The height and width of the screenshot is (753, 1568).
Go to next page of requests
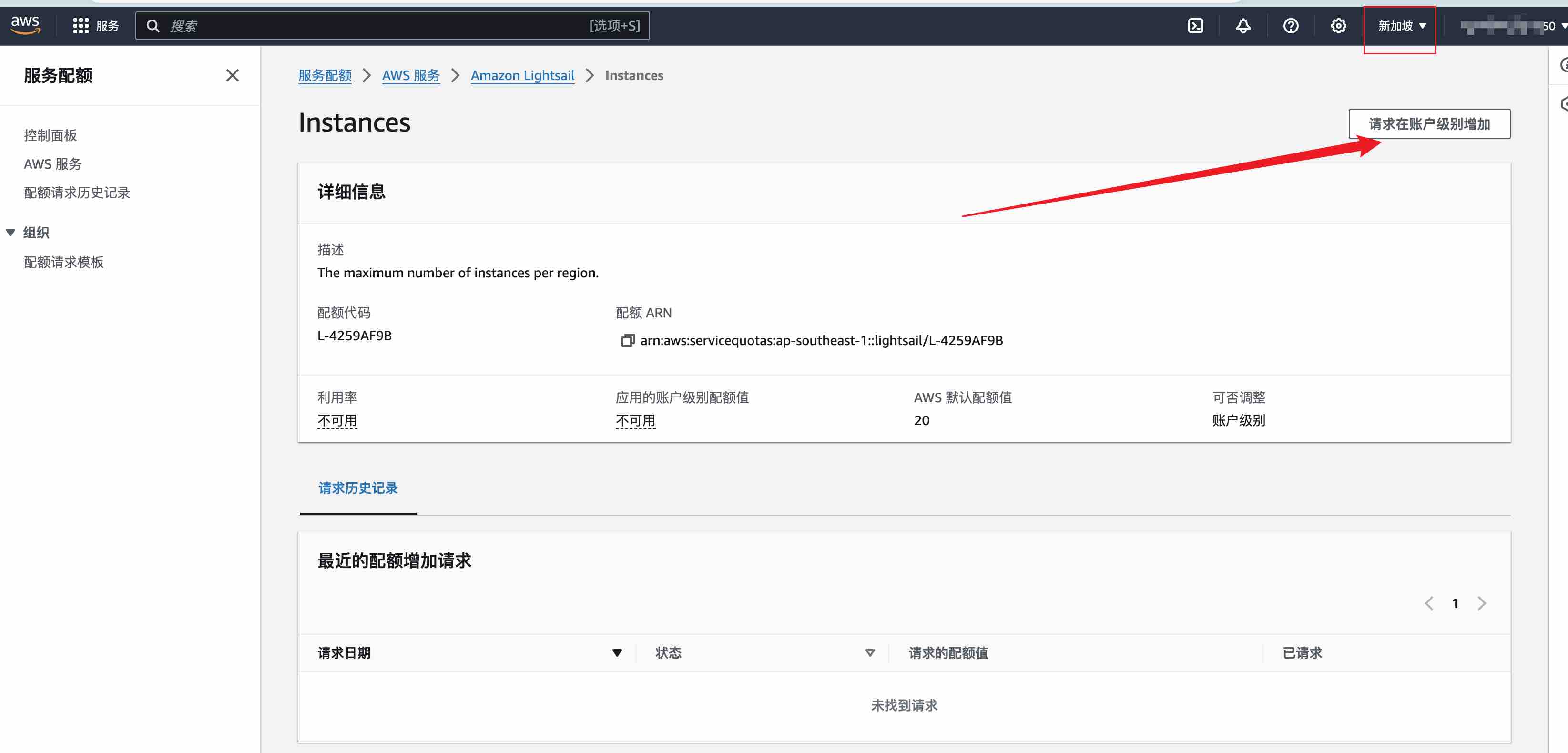click(1482, 603)
